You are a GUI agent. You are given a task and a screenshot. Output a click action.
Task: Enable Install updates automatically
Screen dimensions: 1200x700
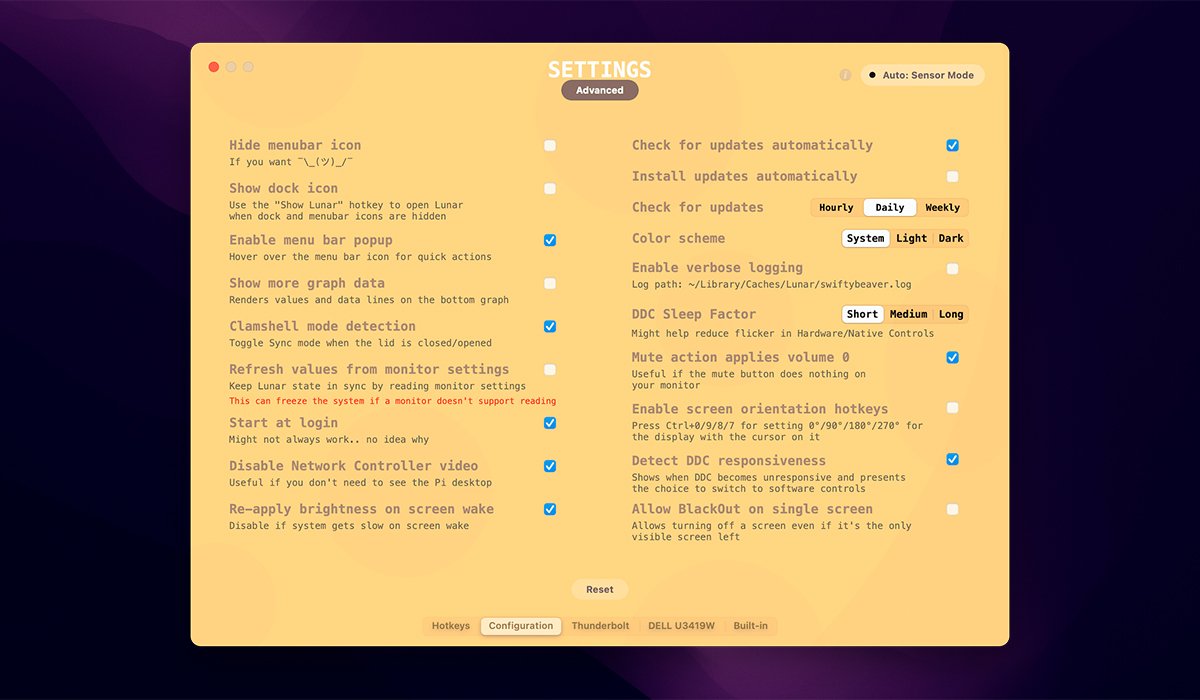[952, 177]
